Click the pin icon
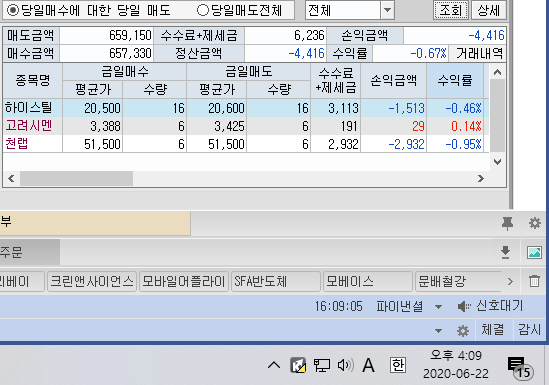The image size is (549, 385). 507,223
